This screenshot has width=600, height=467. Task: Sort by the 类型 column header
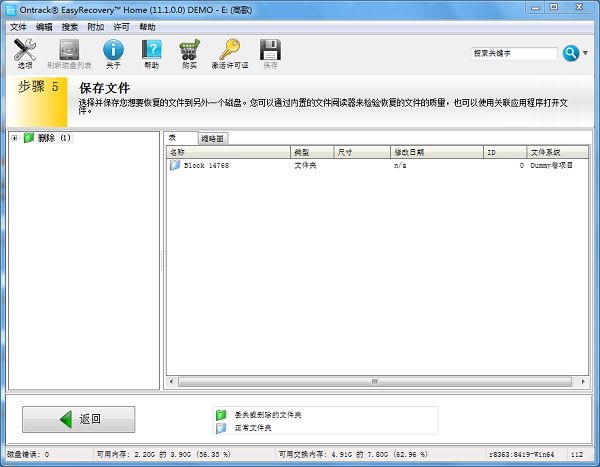(312, 152)
